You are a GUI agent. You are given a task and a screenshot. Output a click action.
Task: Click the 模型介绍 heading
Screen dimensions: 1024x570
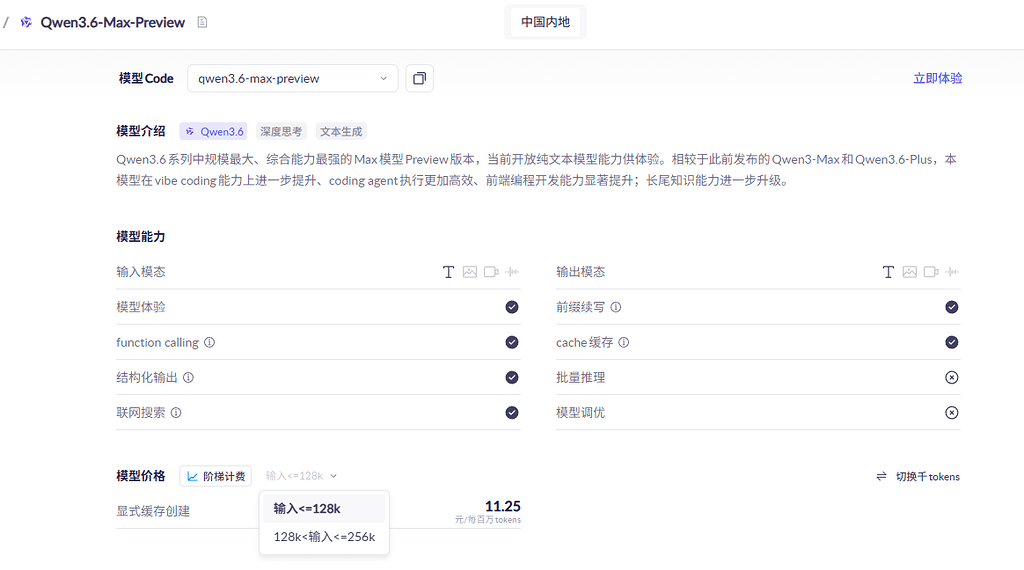pyautogui.click(x=140, y=131)
